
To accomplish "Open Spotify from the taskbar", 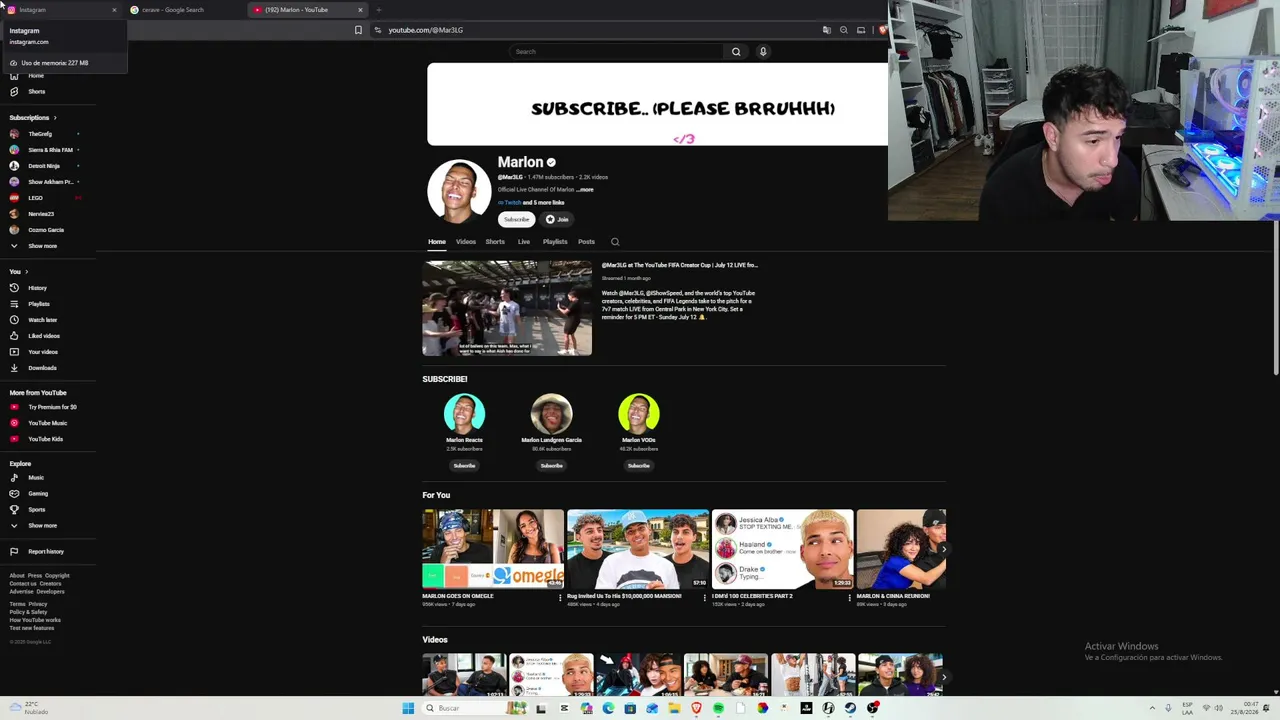I will click(x=718, y=709).
